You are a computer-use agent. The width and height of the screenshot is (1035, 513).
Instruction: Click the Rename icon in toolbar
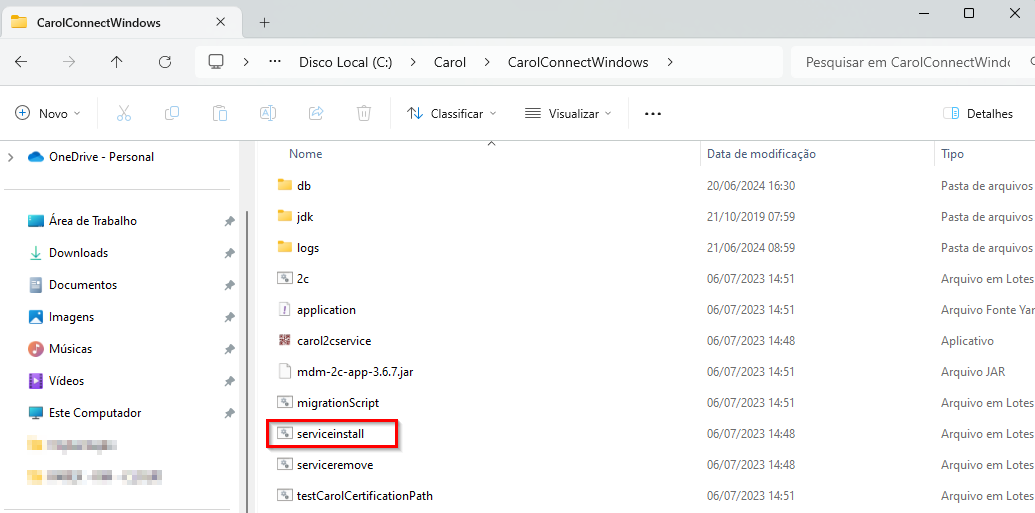[268, 114]
